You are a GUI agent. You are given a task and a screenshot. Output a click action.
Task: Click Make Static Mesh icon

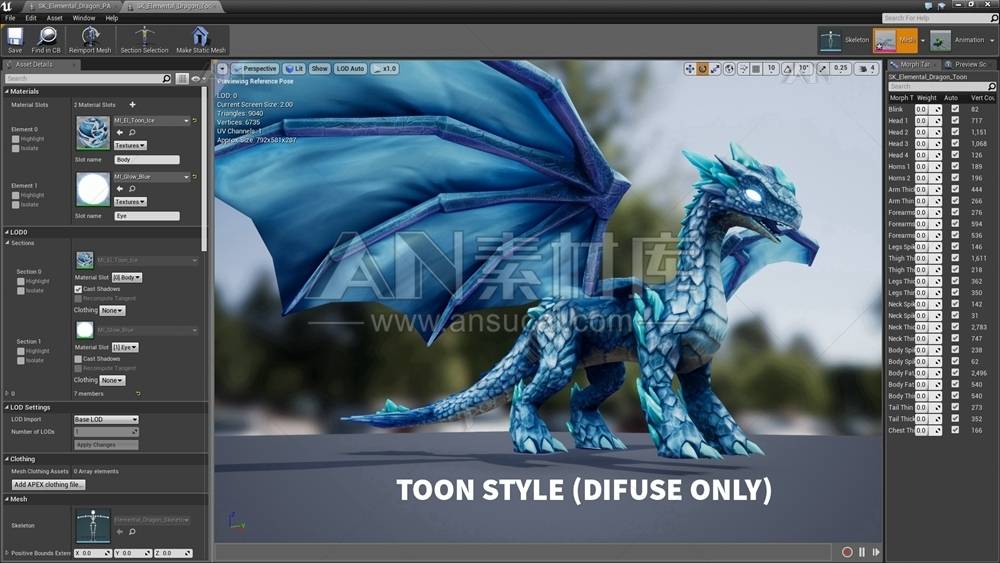click(x=200, y=36)
